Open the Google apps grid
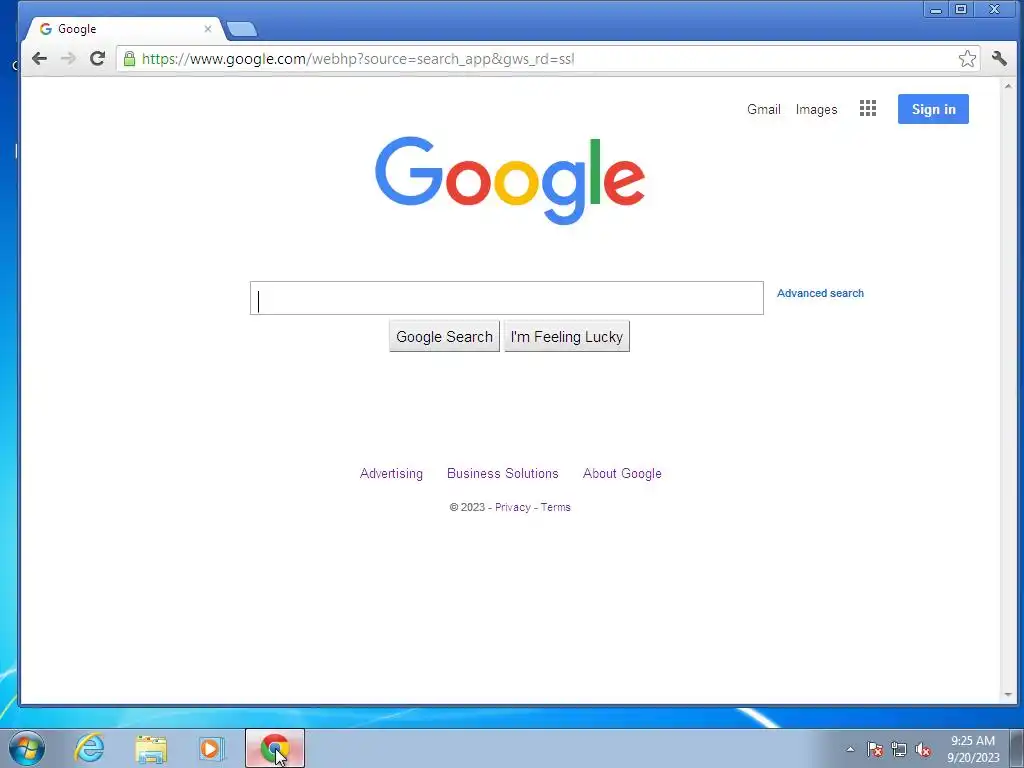This screenshot has width=1024, height=768. coord(868,108)
